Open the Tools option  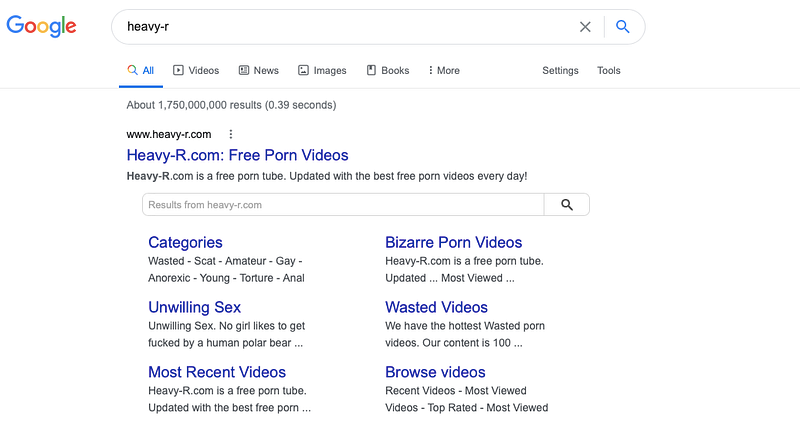pyautogui.click(x=609, y=70)
